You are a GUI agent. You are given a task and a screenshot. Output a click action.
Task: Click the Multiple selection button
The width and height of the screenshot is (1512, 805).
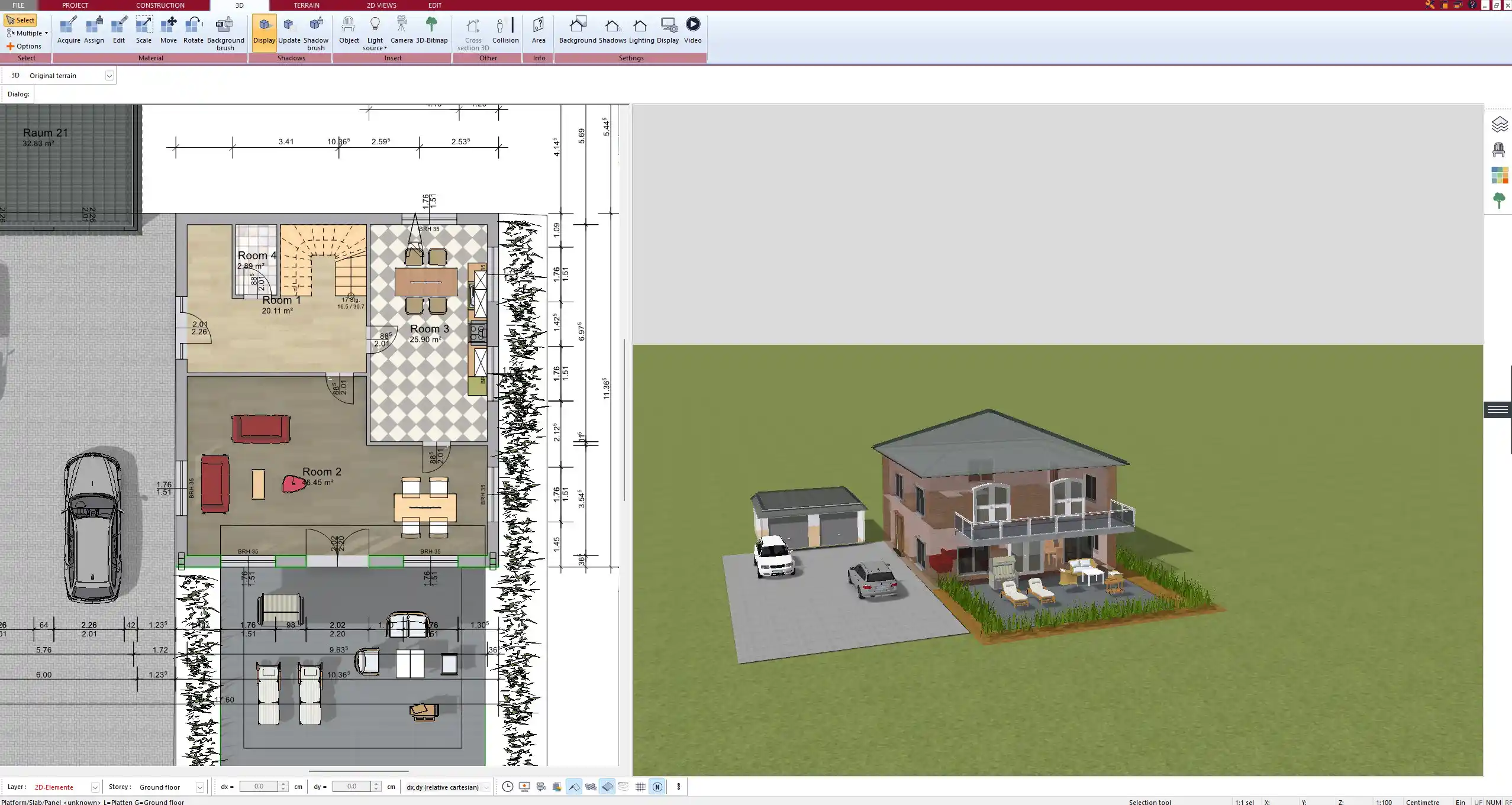(27, 33)
